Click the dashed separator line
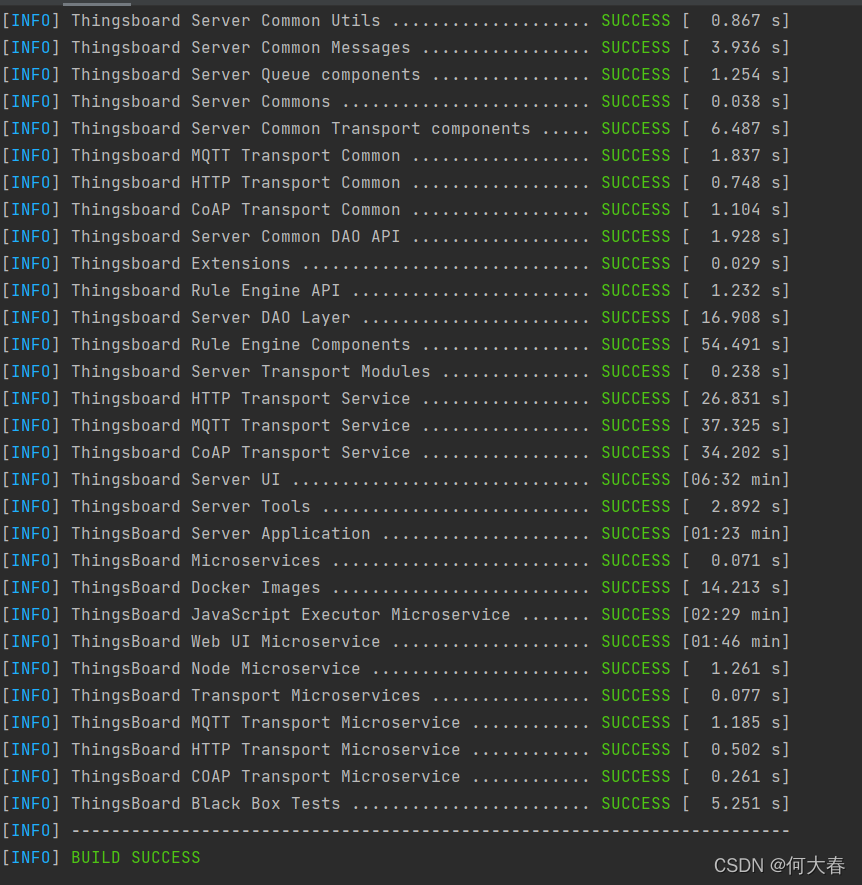This screenshot has height=885, width=862. 430,830
